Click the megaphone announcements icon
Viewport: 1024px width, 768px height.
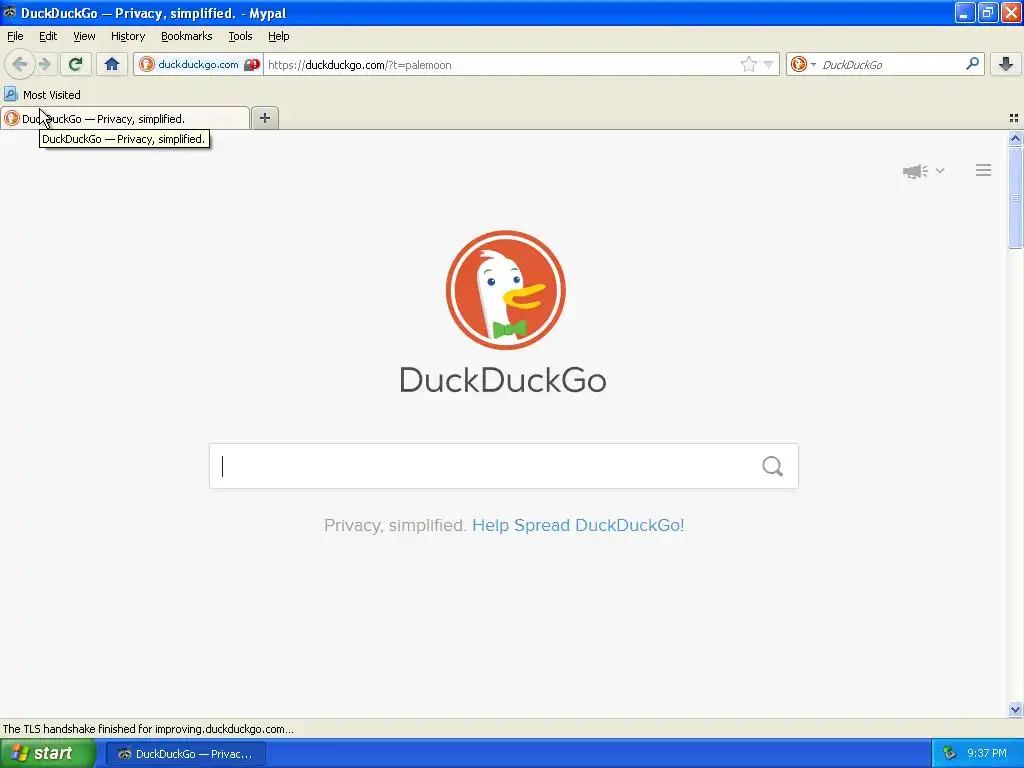point(915,171)
